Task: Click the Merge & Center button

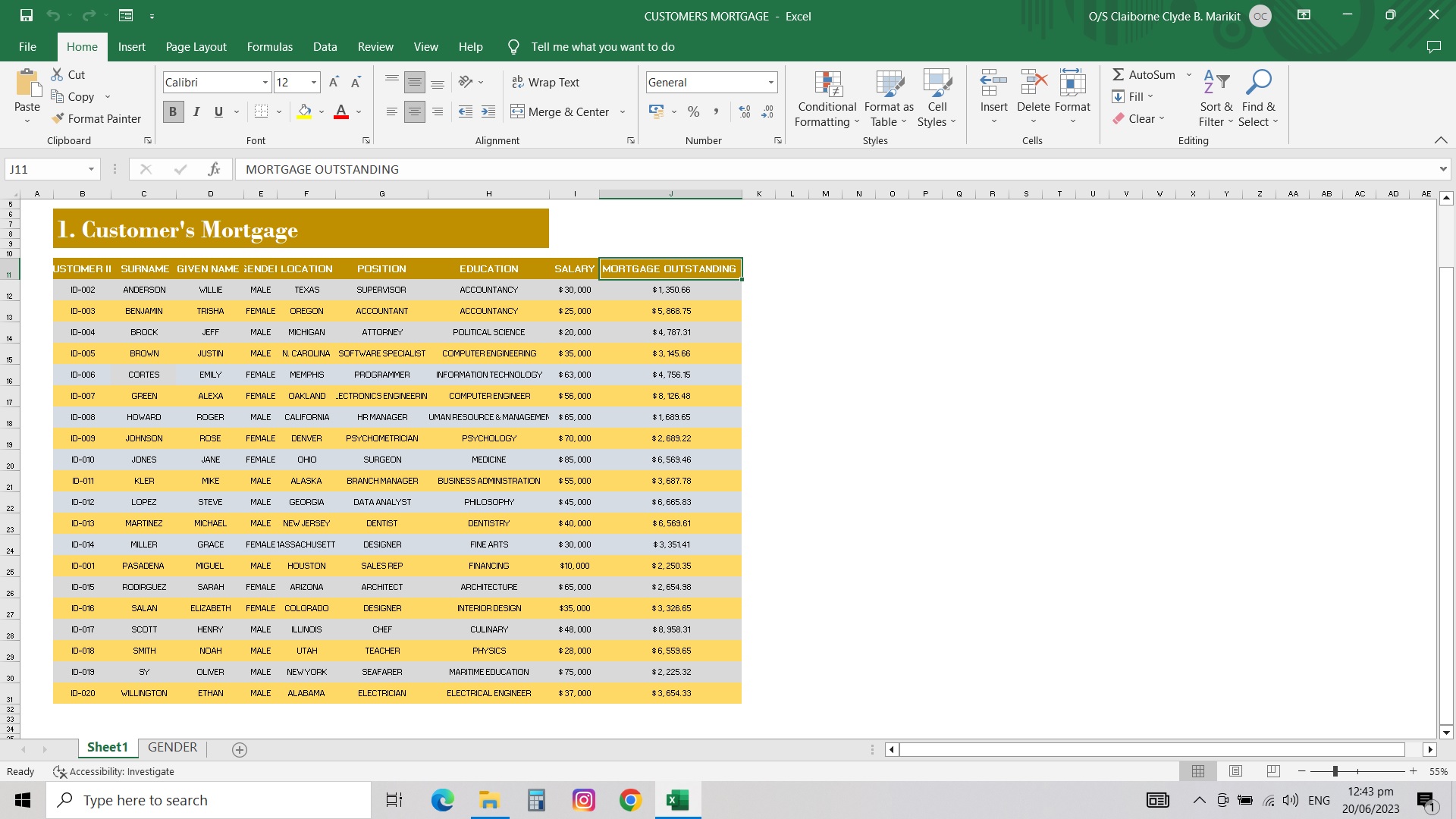Action: [x=560, y=111]
